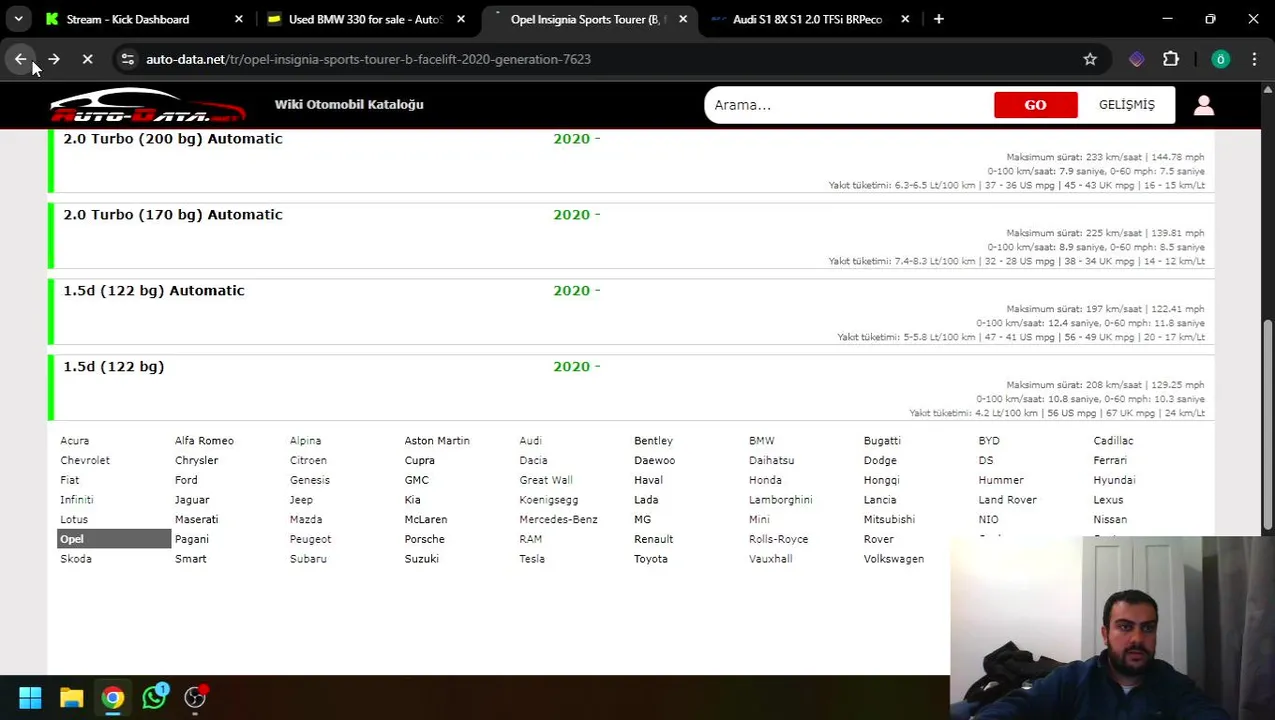
Task: Select BMW brand link
Action: 761,441
